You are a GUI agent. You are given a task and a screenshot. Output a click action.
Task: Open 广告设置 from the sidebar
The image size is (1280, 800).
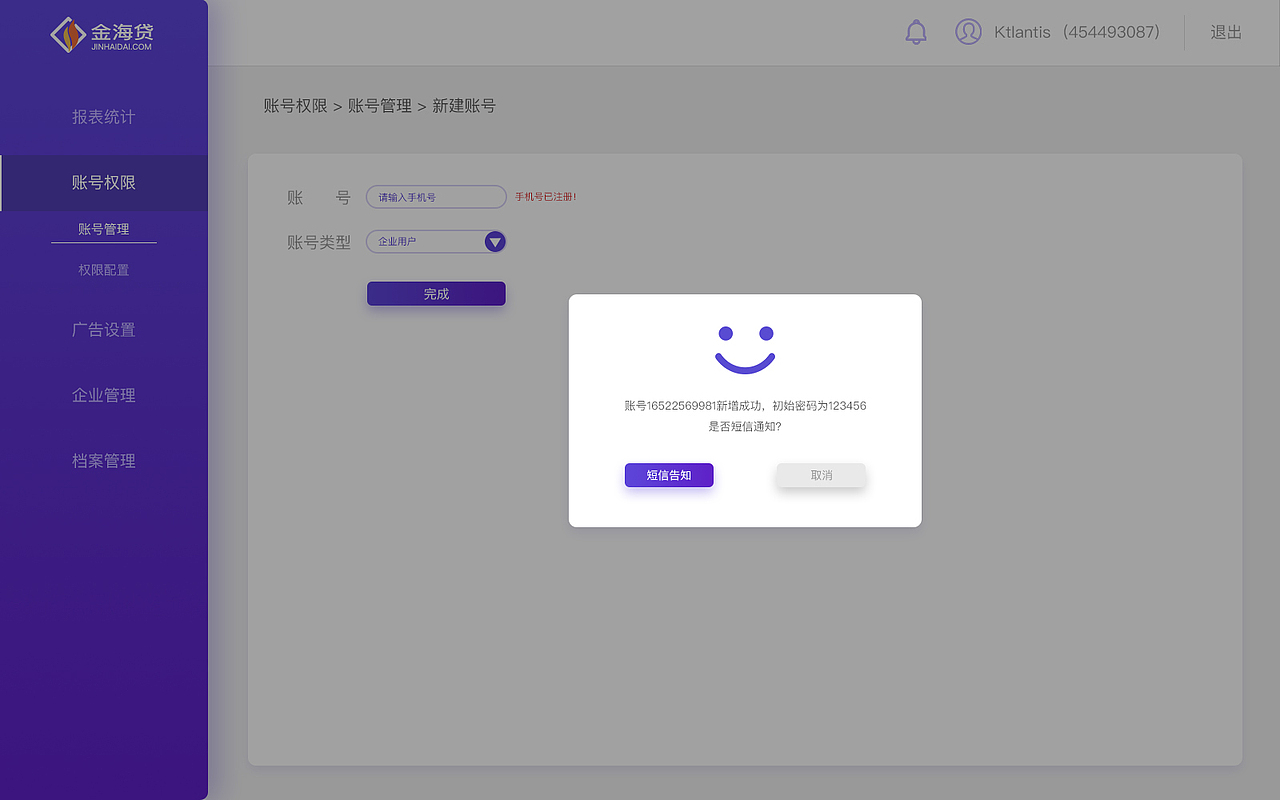tap(104, 329)
